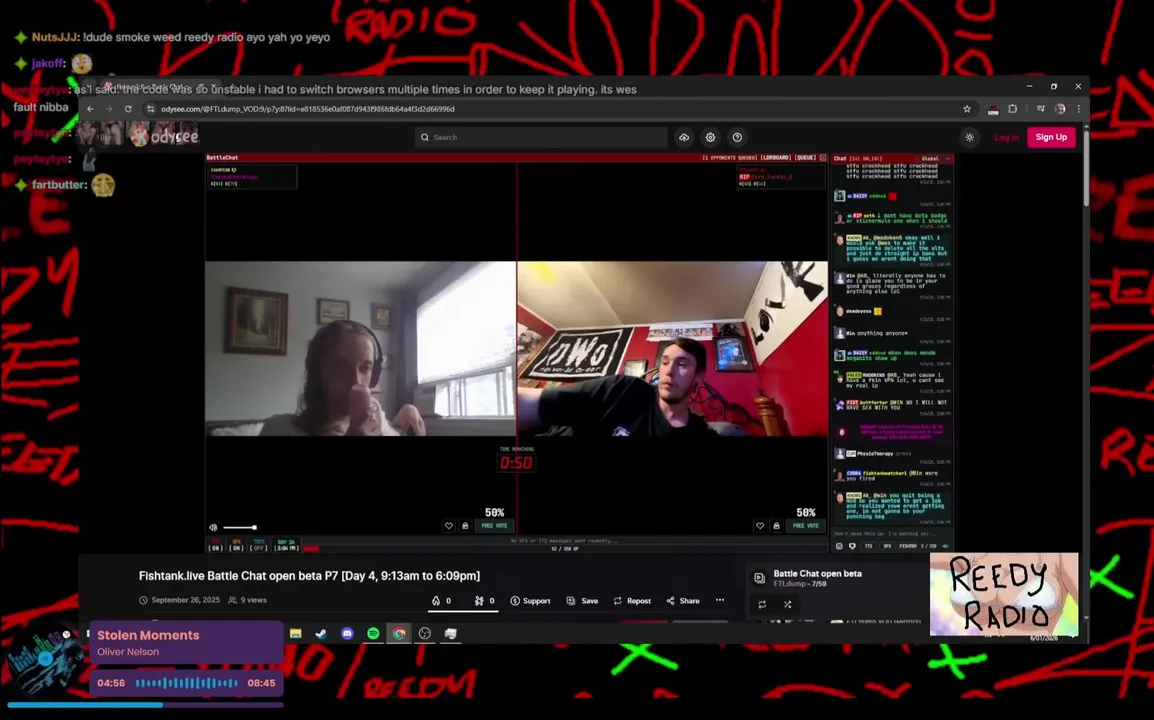Open the Battle Chat open beta playlist
The width and height of the screenshot is (1154, 720).
tap(818, 573)
